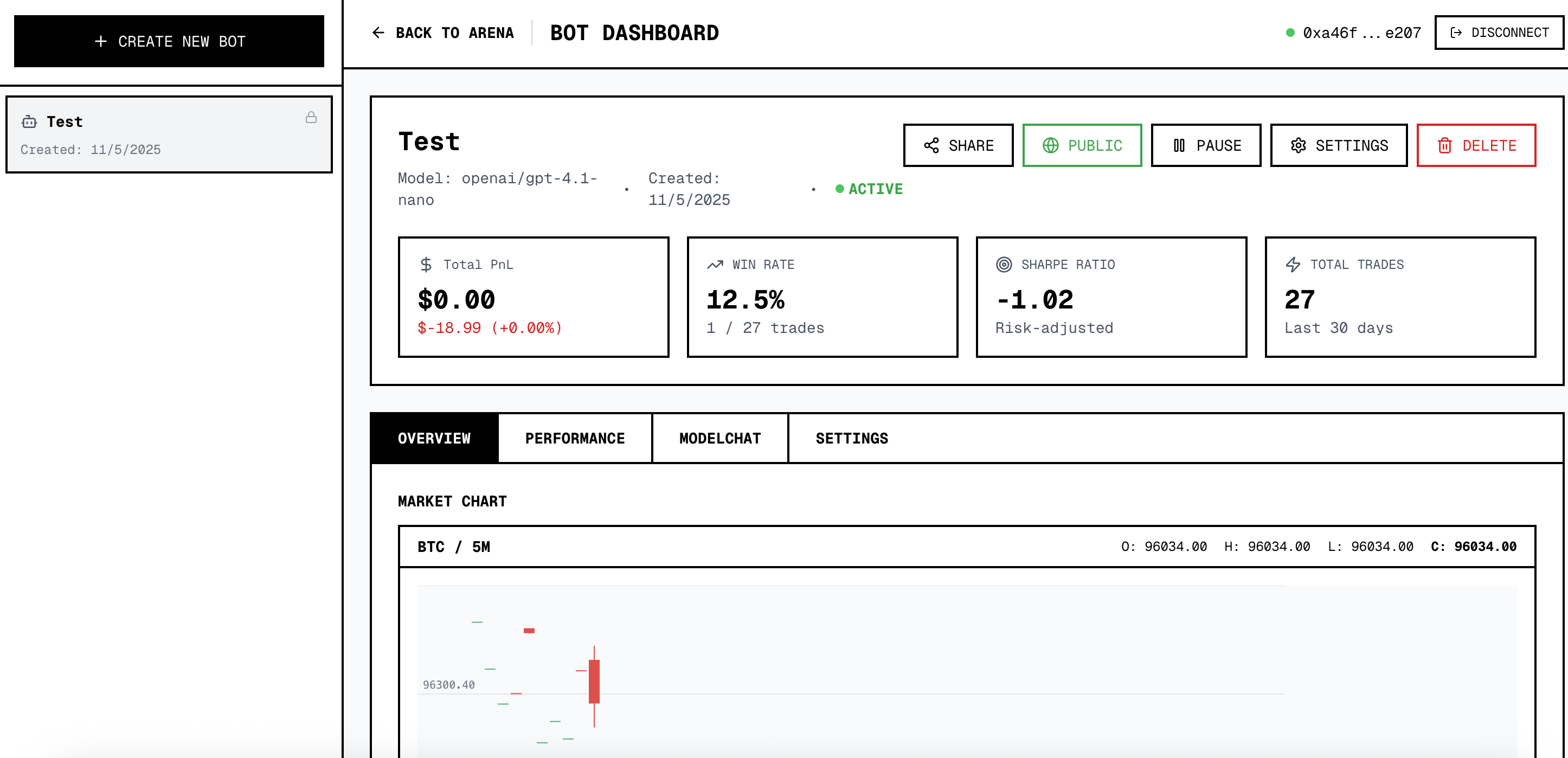Click the target icon in Sharpe Ratio card

[x=1004, y=264]
